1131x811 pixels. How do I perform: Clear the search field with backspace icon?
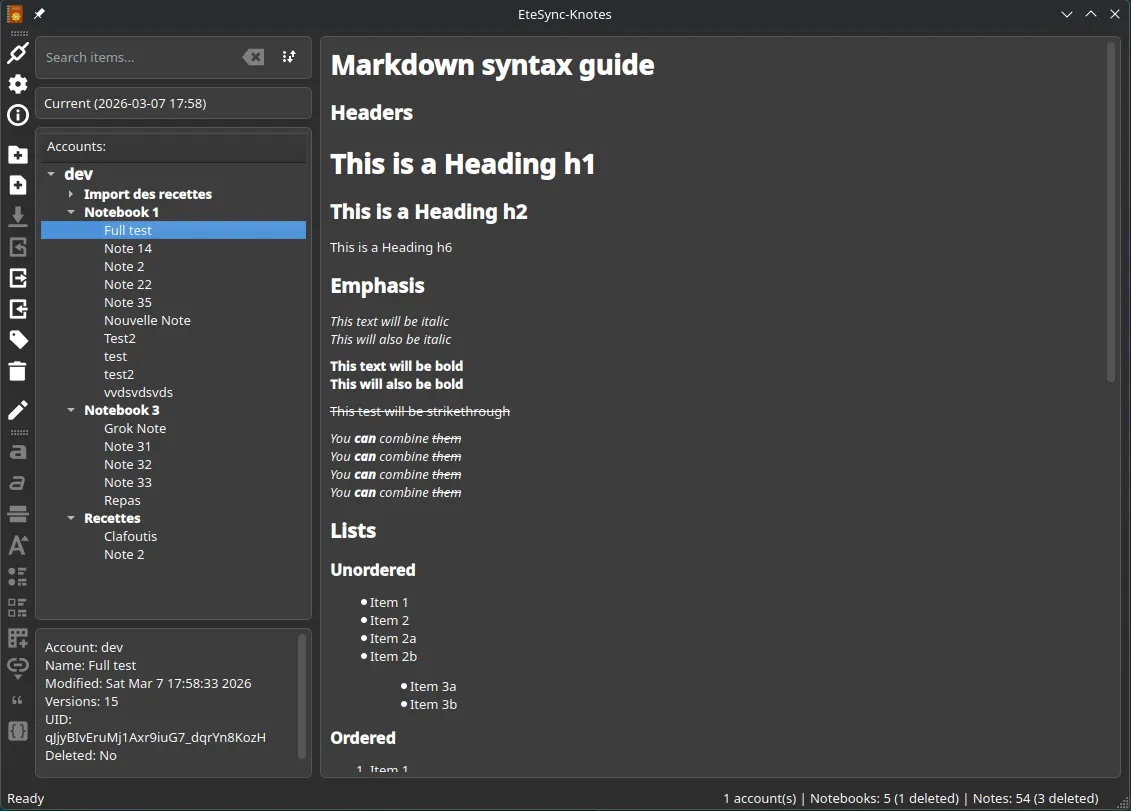pyautogui.click(x=253, y=57)
